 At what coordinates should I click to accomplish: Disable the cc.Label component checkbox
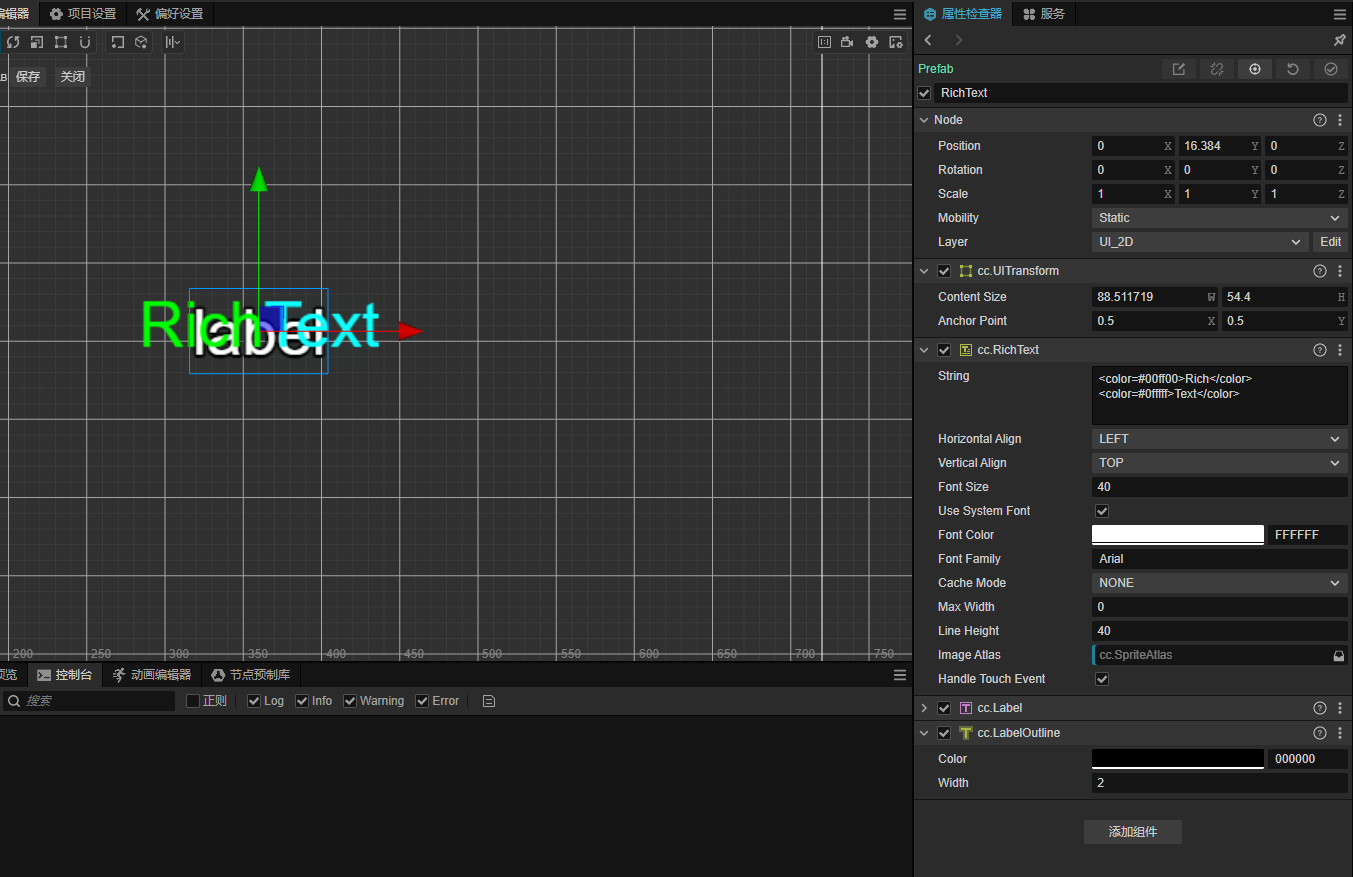click(x=944, y=708)
